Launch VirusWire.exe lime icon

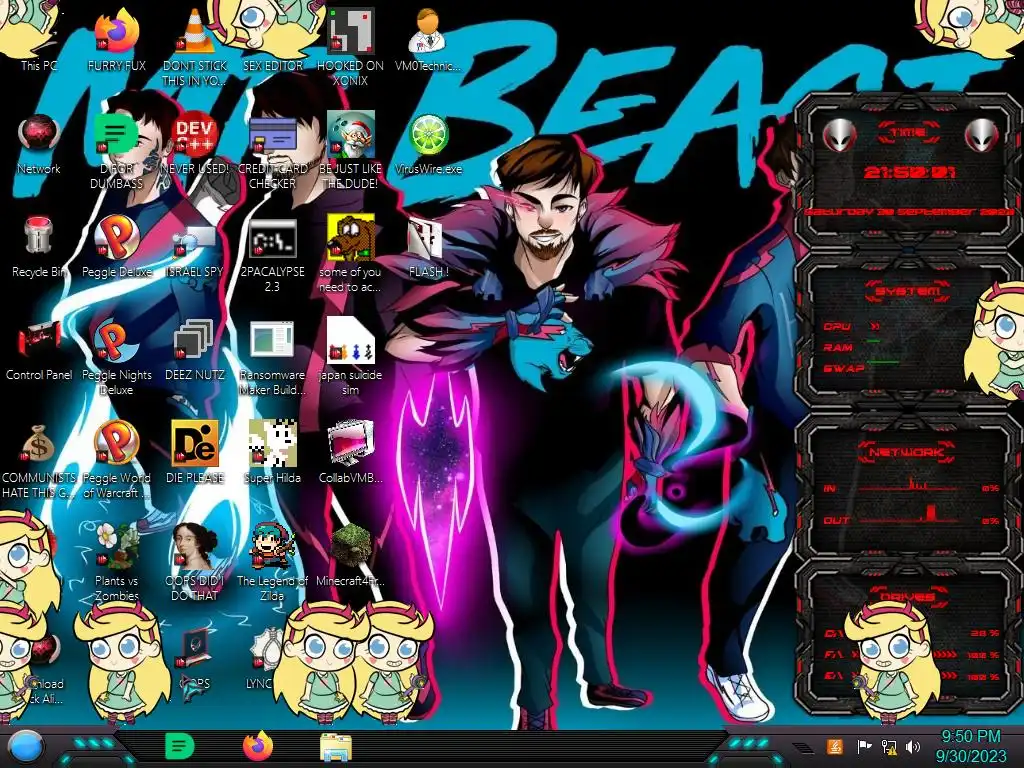click(x=428, y=144)
